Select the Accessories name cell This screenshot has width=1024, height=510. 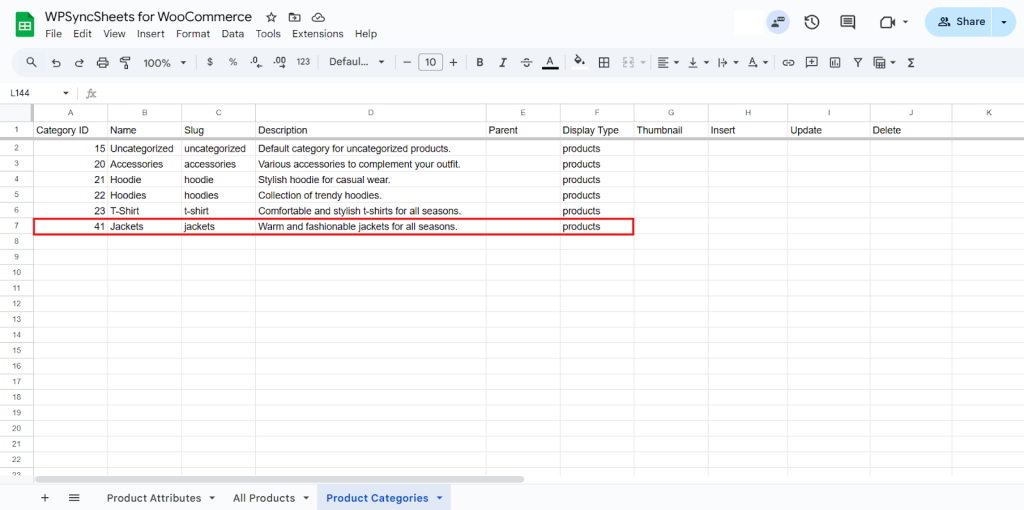[x=144, y=164]
